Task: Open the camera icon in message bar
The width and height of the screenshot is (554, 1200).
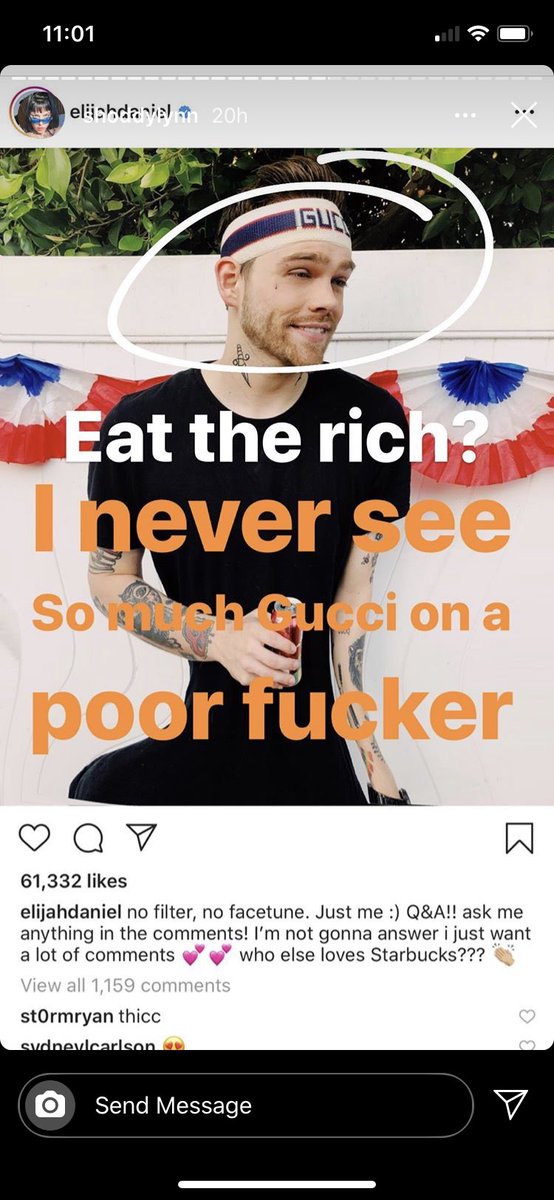Action: (50, 1105)
